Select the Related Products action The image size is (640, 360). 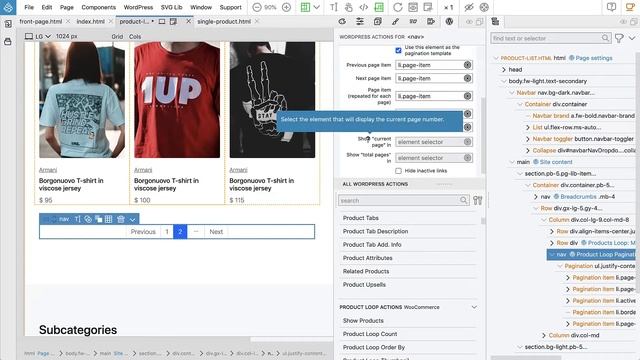click(366, 271)
